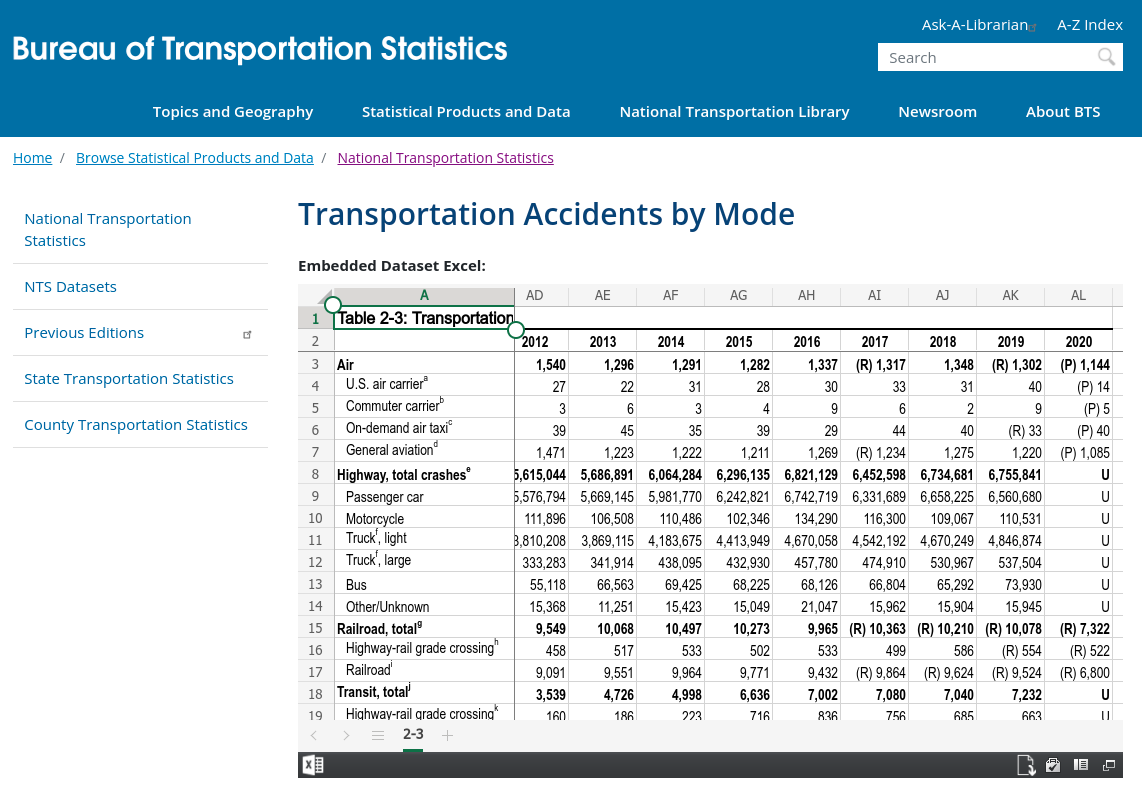Click the all sheets list icon

pyautogui.click(x=378, y=735)
